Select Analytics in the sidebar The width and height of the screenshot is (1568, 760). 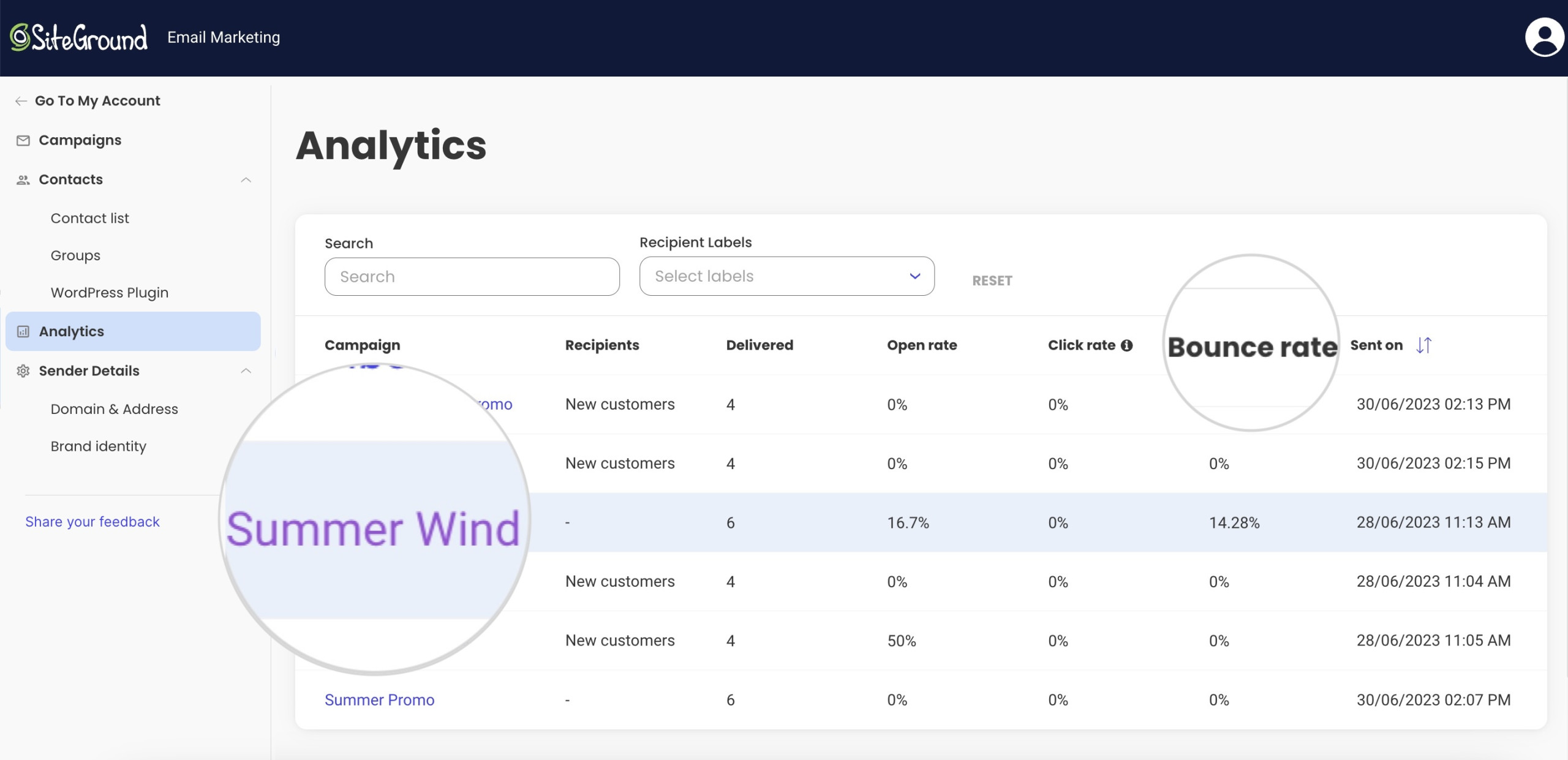[133, 331]
